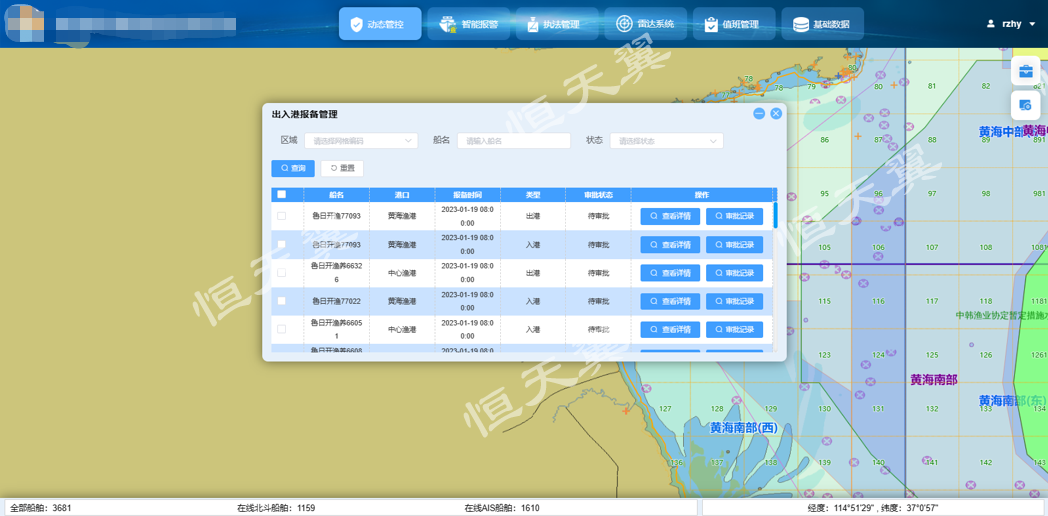Click the layer settings icon below the briefcase
Screen dimensions: 1048x516
click(1026, 105)
